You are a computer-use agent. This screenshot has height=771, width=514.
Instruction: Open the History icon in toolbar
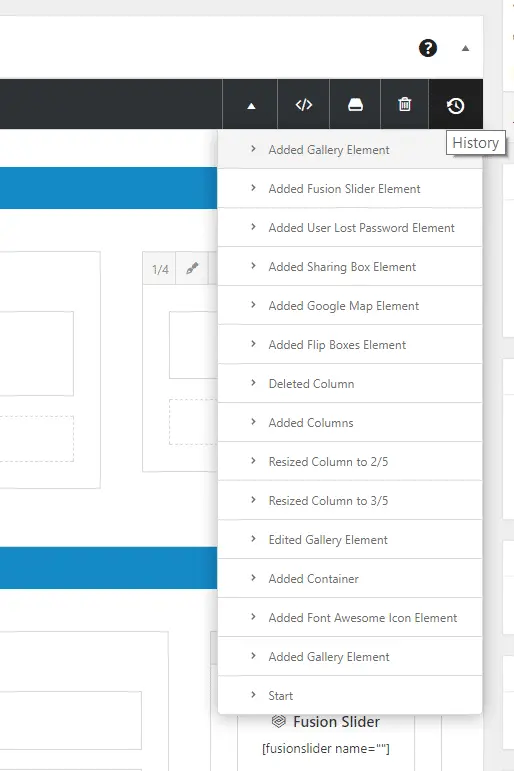[455, 105]
